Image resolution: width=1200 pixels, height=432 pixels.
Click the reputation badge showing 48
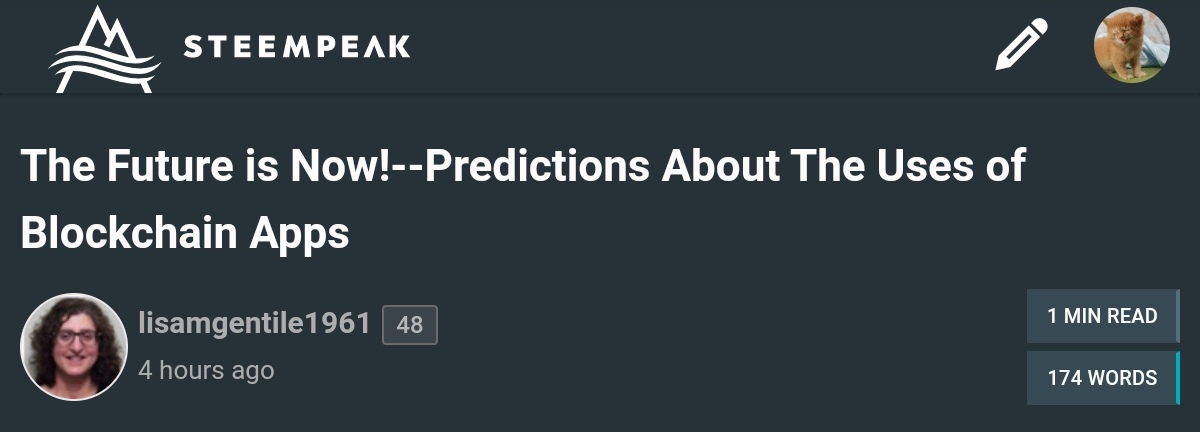[x=410, y=325]
